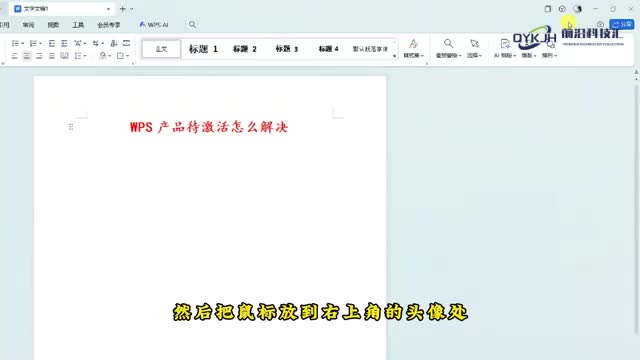This screenshot has height=360, width=640.
Task: Open the WPS AI tab
Action: 153,25
